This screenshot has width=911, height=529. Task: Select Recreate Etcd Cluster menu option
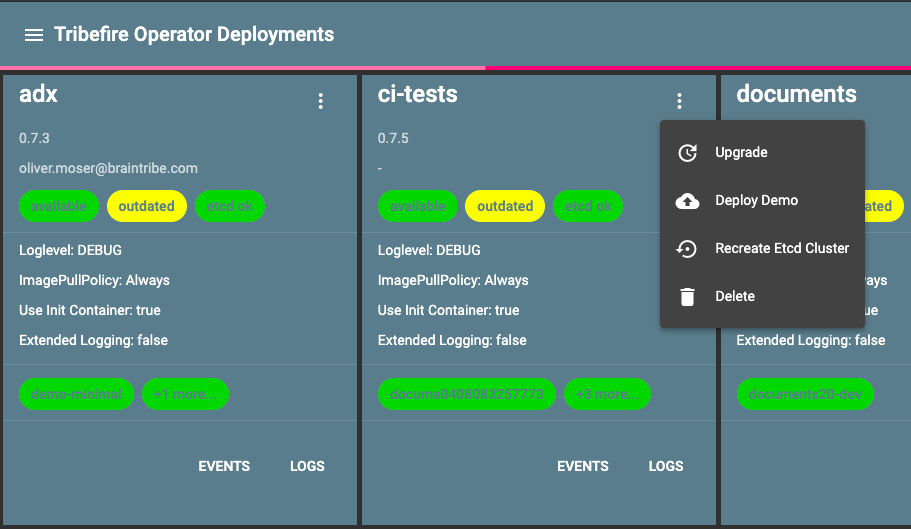pos(782,249)
